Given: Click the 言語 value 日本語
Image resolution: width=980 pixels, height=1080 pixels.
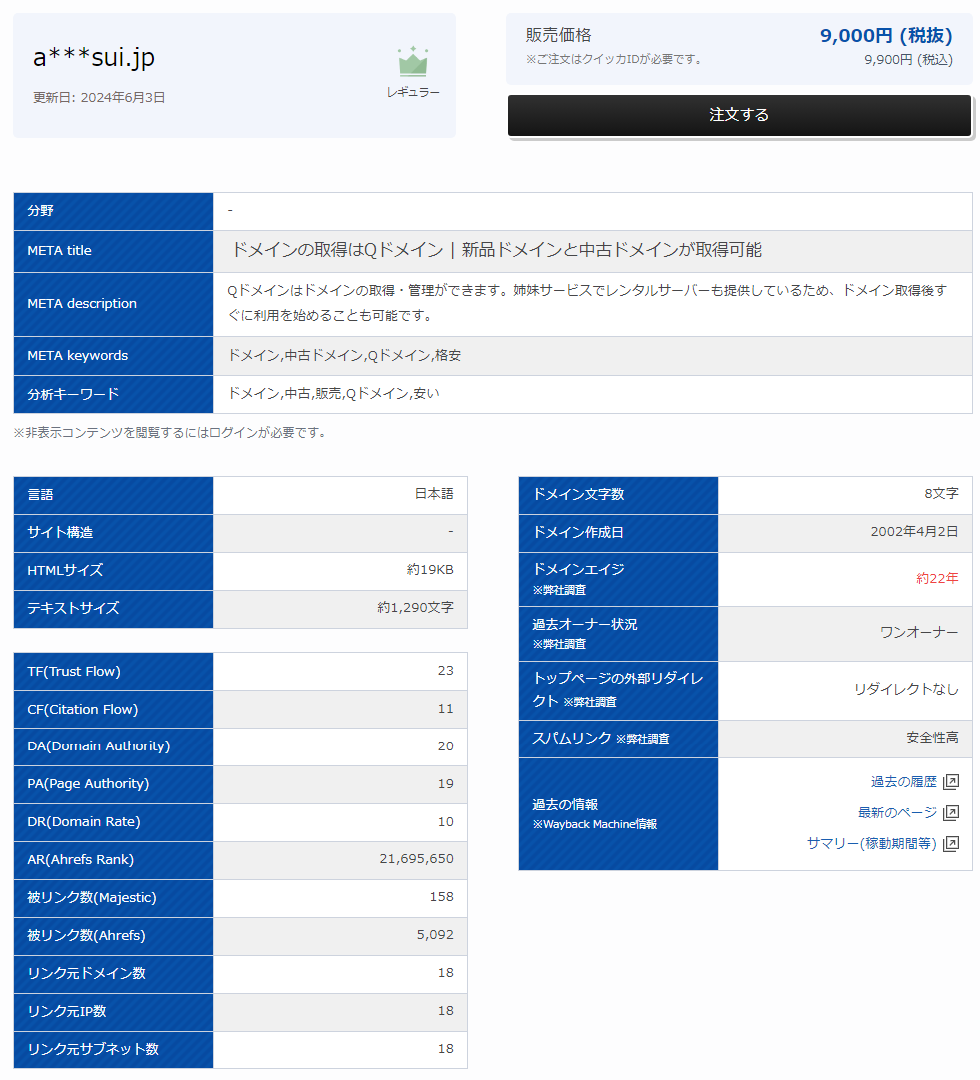Looking at the screenshot, I should pyautogui.click(x=434, y=494).
